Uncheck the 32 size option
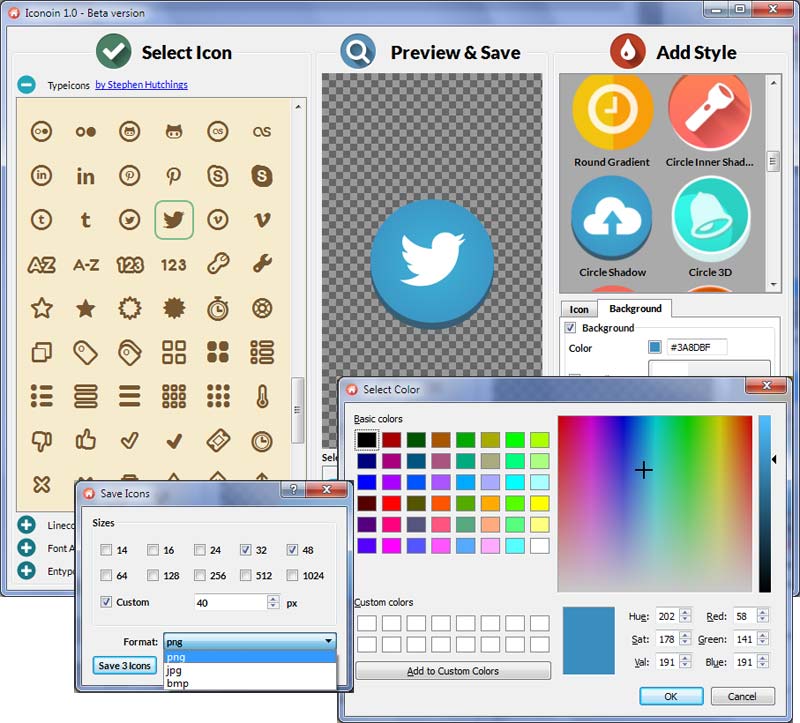The width and height of the screenshot is (800, 723). [x=246, y=549]
